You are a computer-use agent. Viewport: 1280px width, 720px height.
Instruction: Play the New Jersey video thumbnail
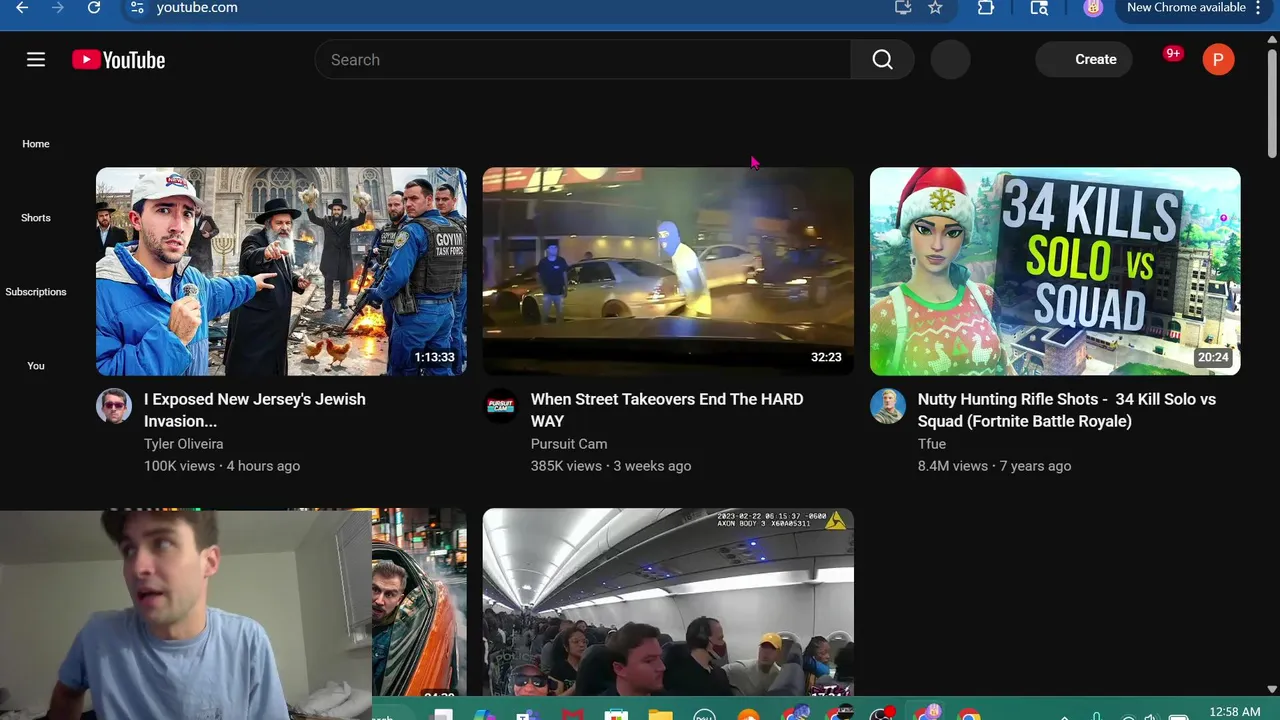pyautogui.click(x=281, y=271)
